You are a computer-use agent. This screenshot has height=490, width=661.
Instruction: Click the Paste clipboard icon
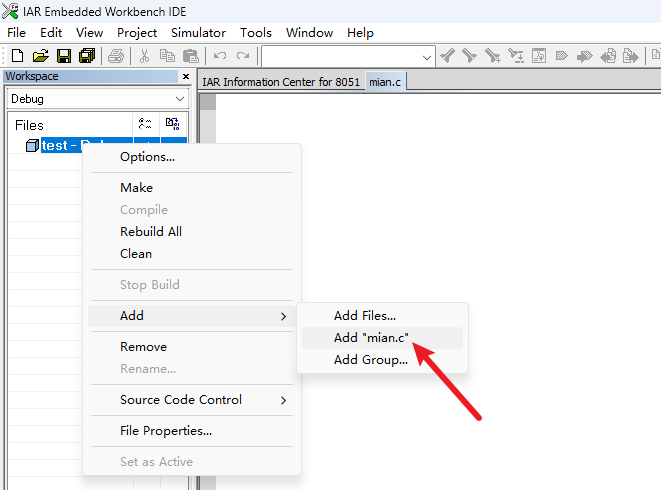[x=191, y=56]
